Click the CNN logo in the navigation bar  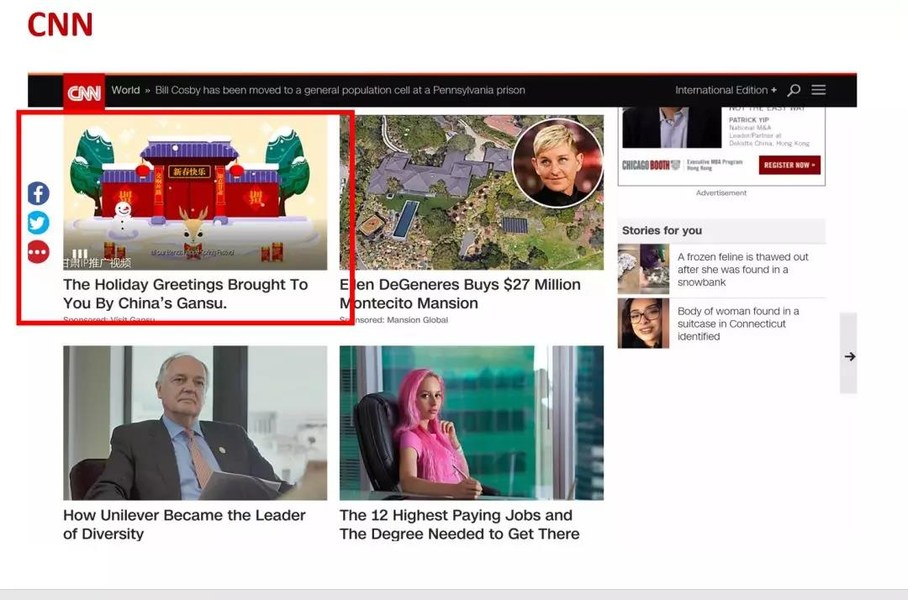coord(84,92)
